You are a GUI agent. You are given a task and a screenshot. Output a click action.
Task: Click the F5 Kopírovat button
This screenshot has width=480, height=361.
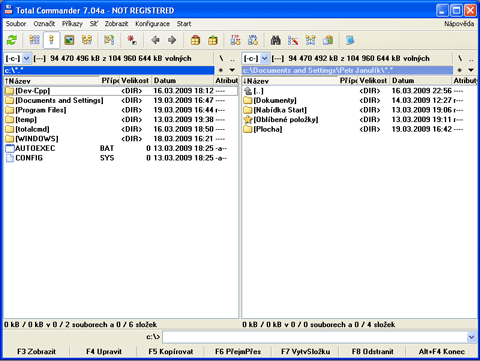171,352
